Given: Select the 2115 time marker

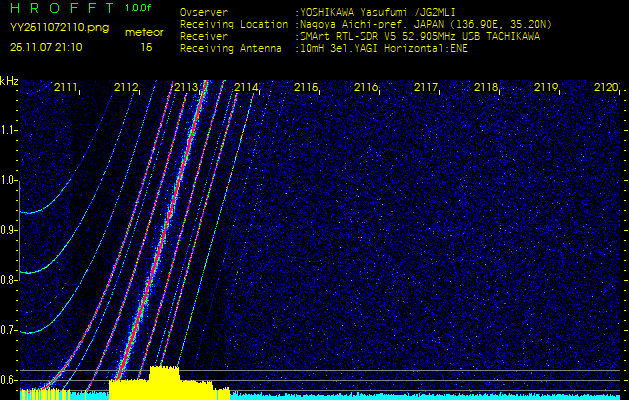Looking at the screenshot, I should pos(306,88).
